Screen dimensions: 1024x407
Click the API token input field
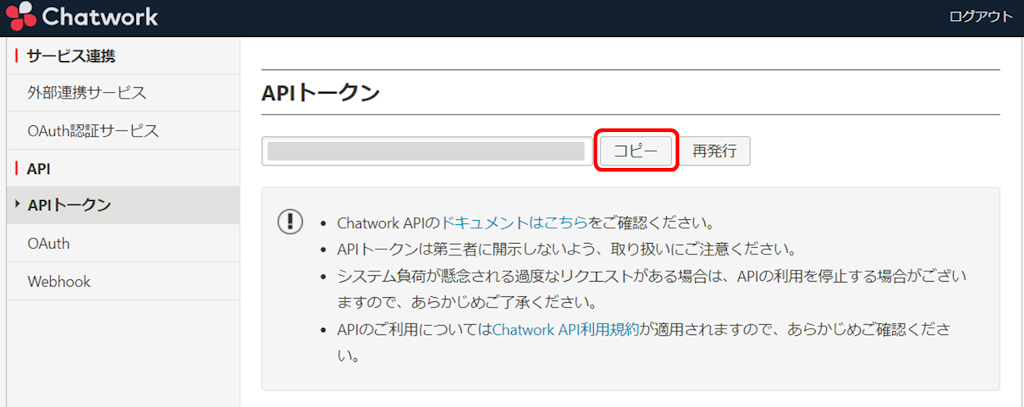[427, 151]
